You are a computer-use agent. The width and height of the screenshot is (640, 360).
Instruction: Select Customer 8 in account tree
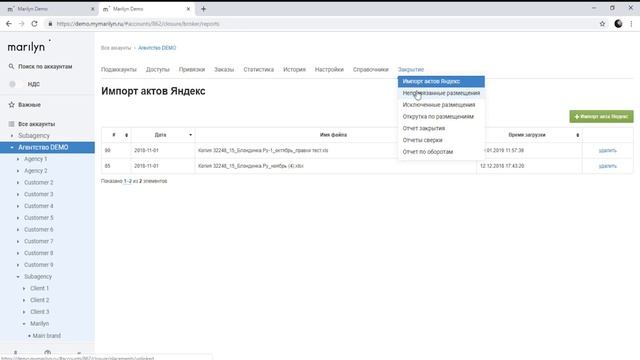tap(38, 253)
